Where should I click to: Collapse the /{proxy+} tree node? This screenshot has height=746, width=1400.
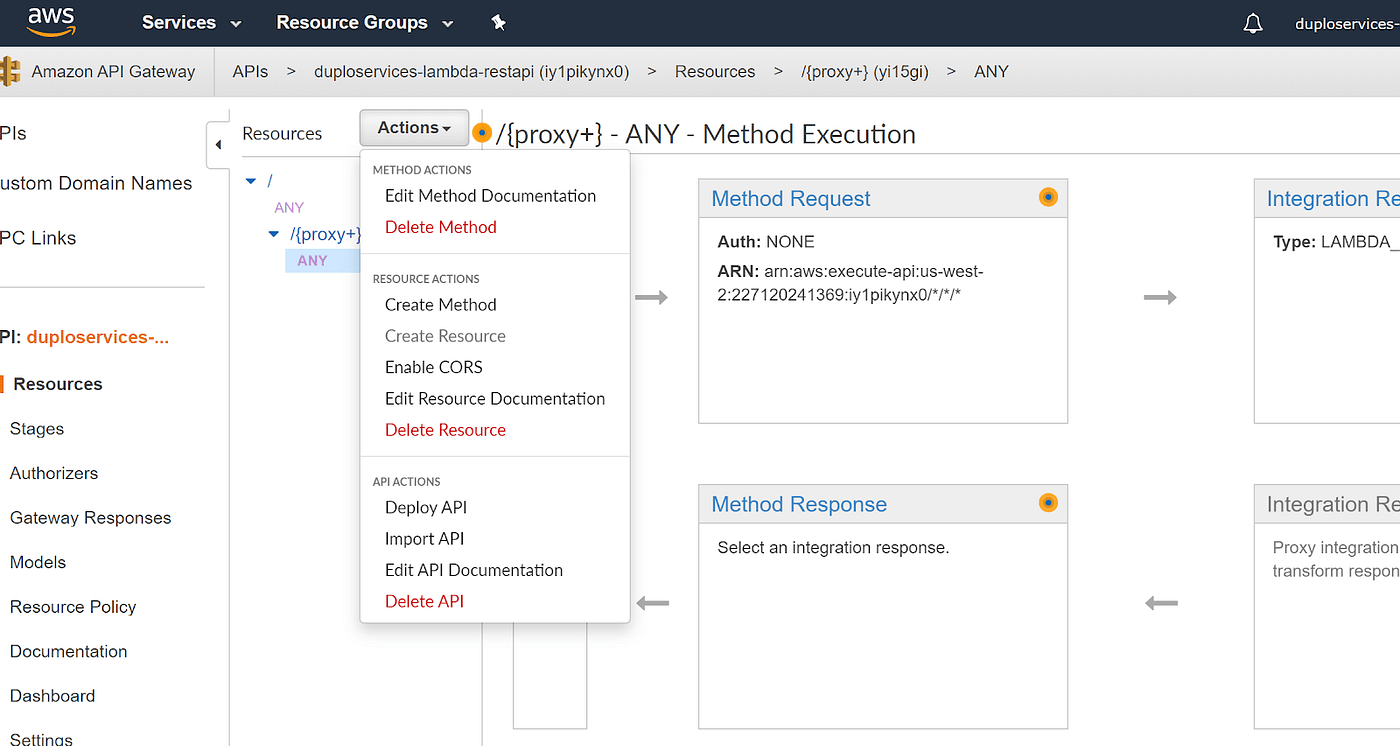274,234
